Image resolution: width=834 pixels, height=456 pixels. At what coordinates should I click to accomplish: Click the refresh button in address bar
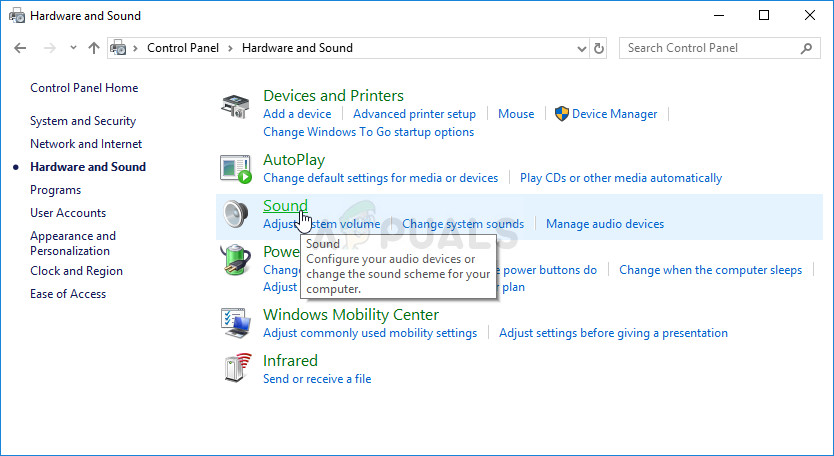click(599, 48)
